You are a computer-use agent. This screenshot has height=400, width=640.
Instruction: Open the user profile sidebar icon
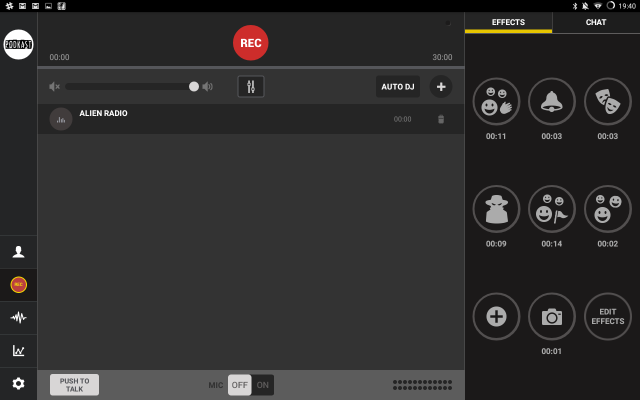18,252
